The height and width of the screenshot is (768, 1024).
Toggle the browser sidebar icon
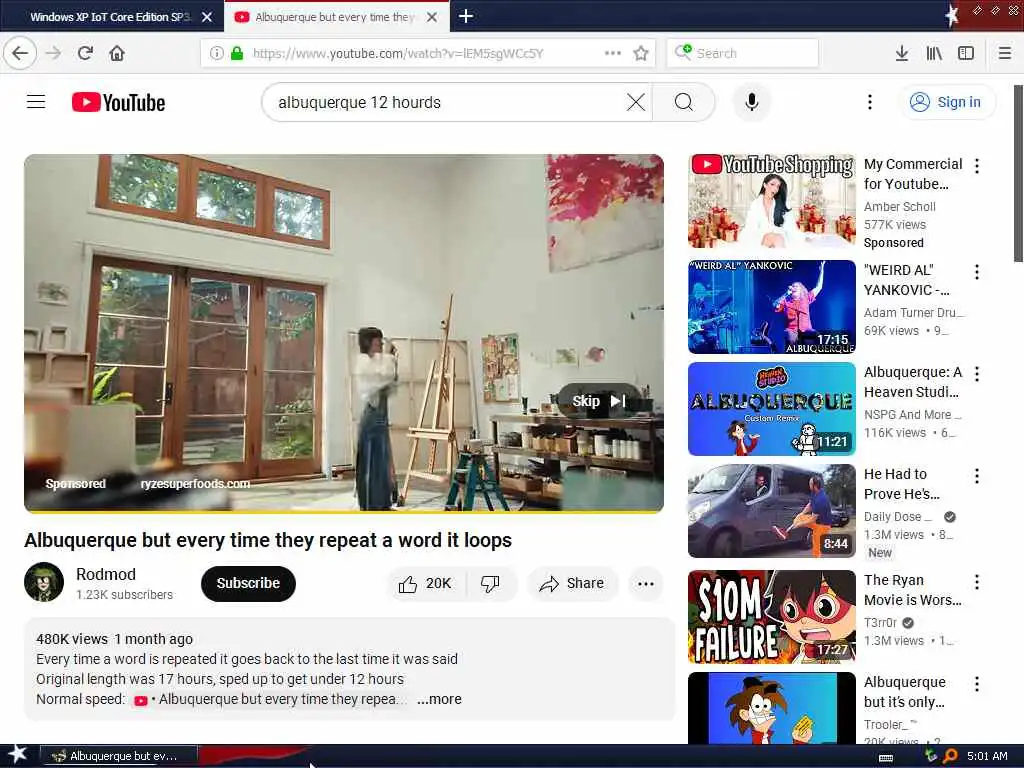click(966, 53)
